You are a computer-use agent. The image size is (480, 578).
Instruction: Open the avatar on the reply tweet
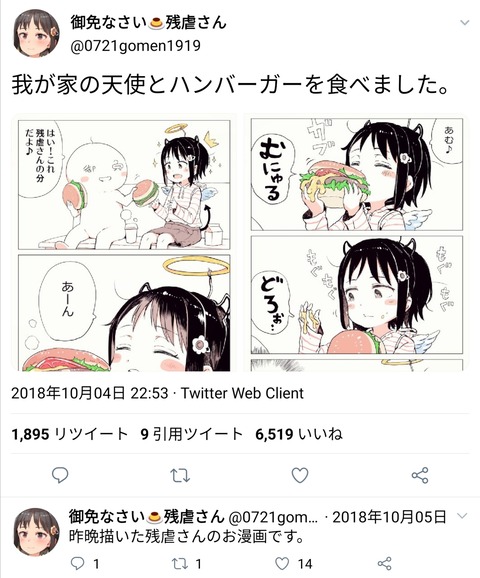(36, 532)
